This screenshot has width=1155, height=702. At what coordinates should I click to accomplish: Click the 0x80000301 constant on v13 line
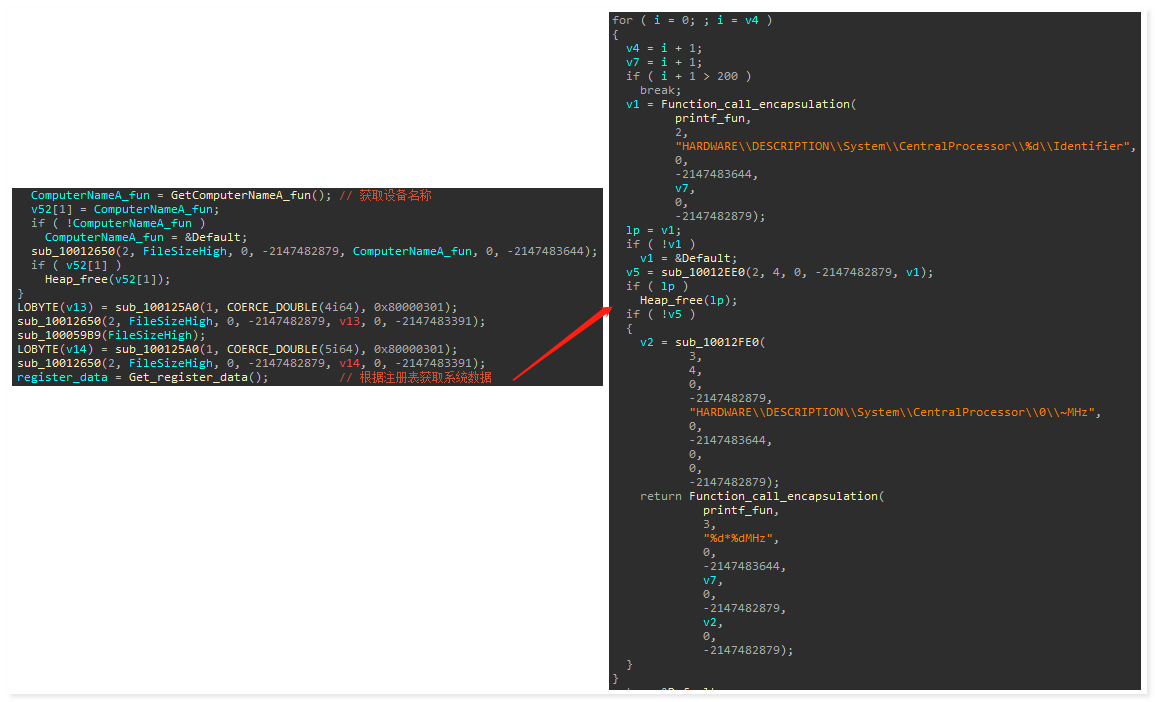(412, 307)
